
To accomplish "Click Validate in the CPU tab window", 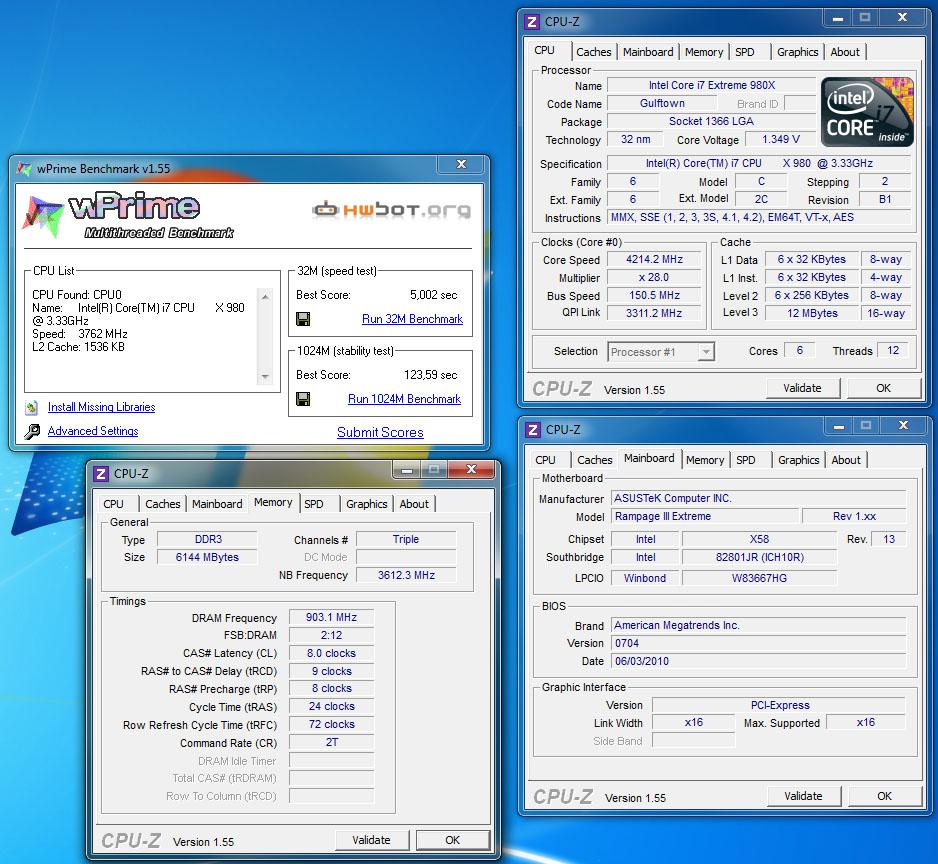I will click(803, 388).
